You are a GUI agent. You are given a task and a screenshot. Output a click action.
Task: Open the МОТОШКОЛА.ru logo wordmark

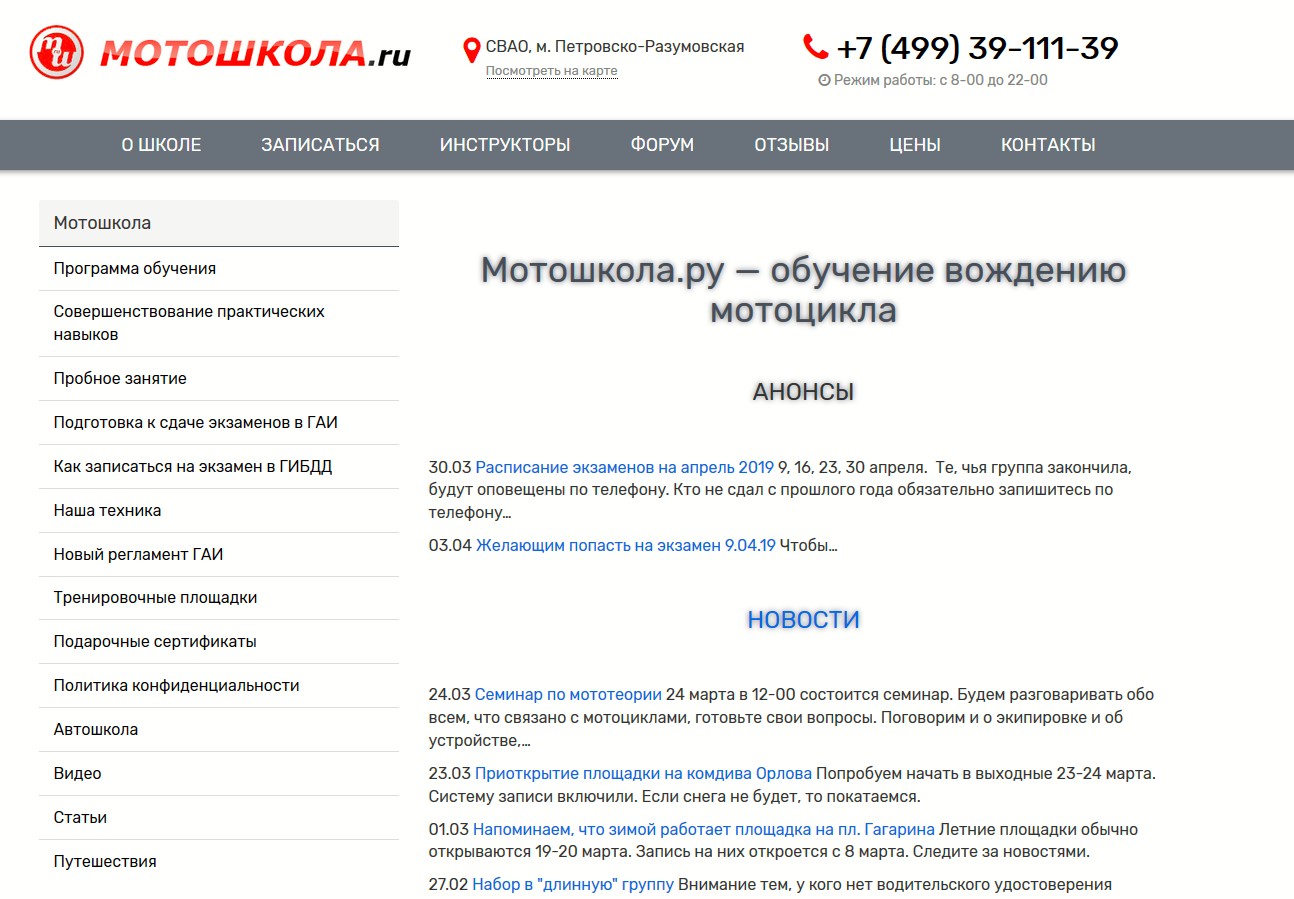pos(255,53)
